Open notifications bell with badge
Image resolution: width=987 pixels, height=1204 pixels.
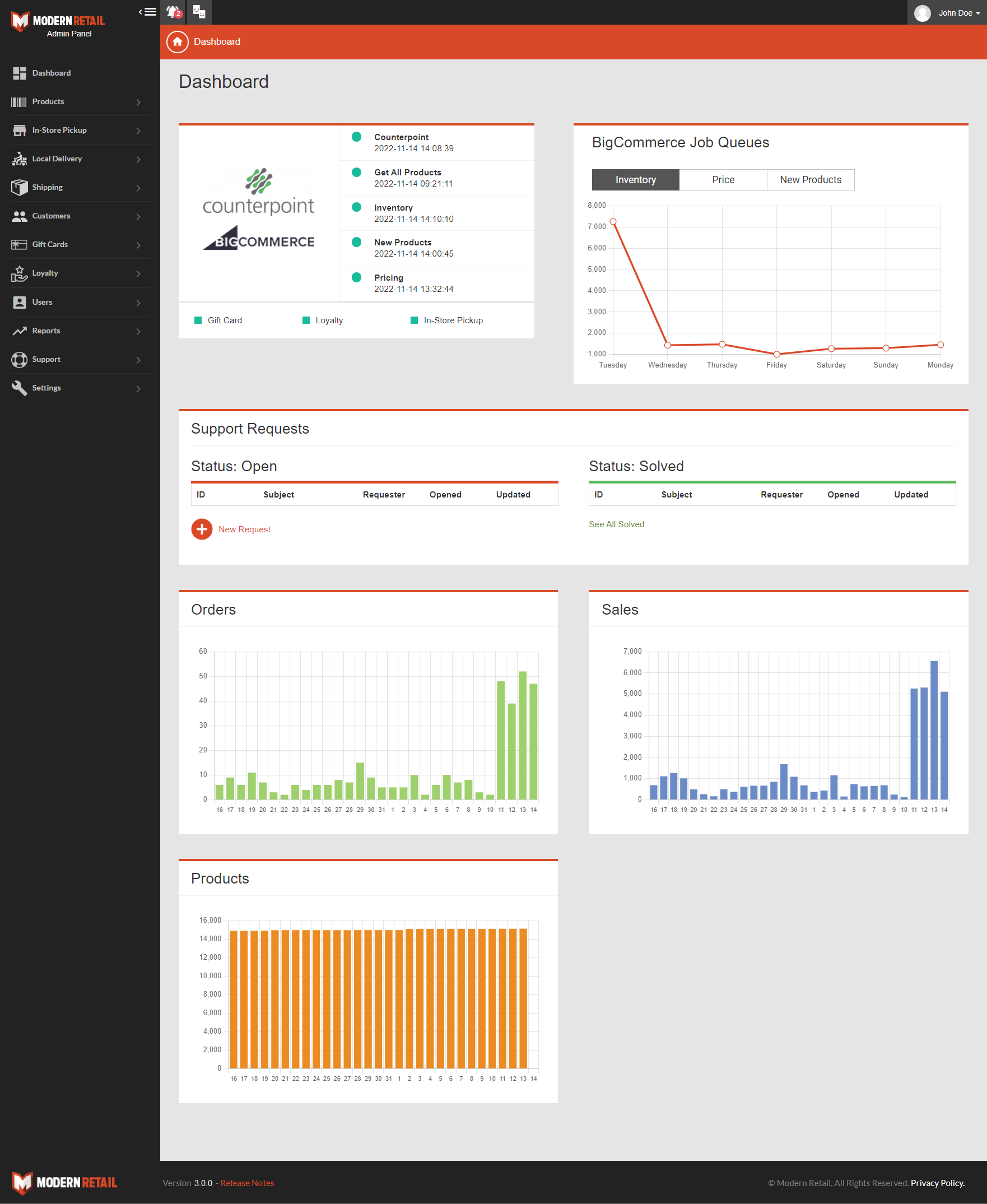click(174, 12)
